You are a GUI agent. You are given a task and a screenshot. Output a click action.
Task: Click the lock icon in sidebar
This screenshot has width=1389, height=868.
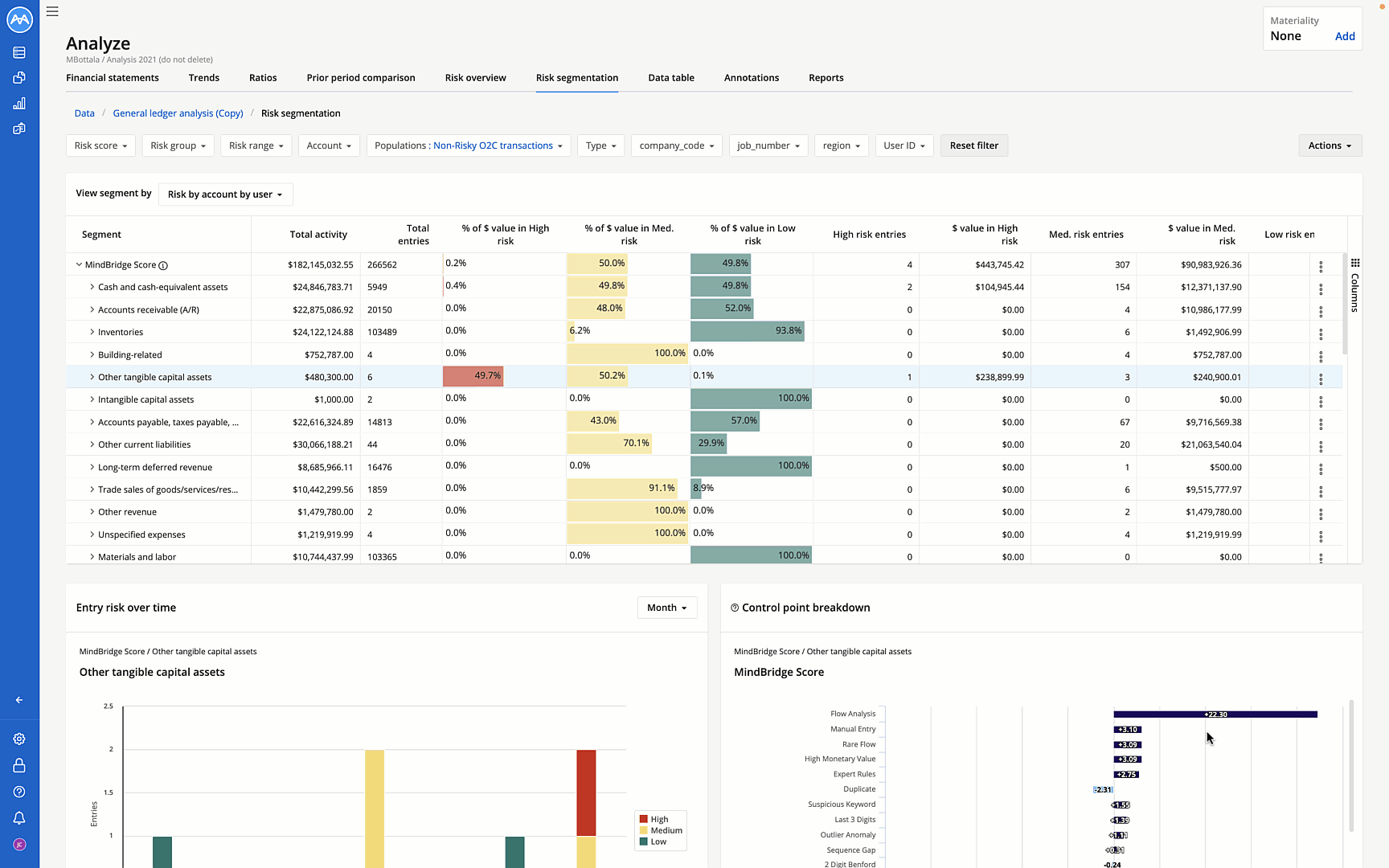(19, 766)
